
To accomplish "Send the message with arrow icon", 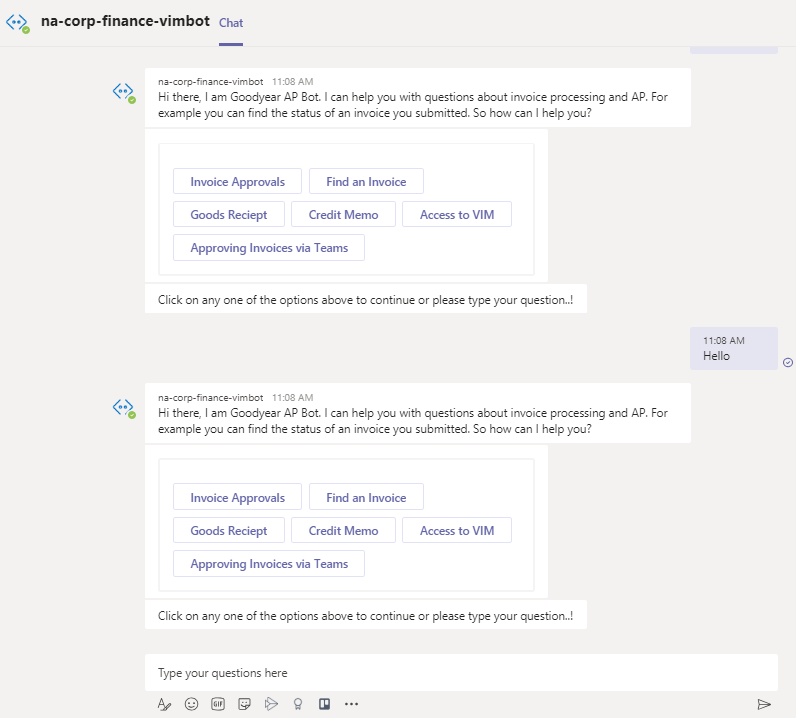I will coord(764,704).
